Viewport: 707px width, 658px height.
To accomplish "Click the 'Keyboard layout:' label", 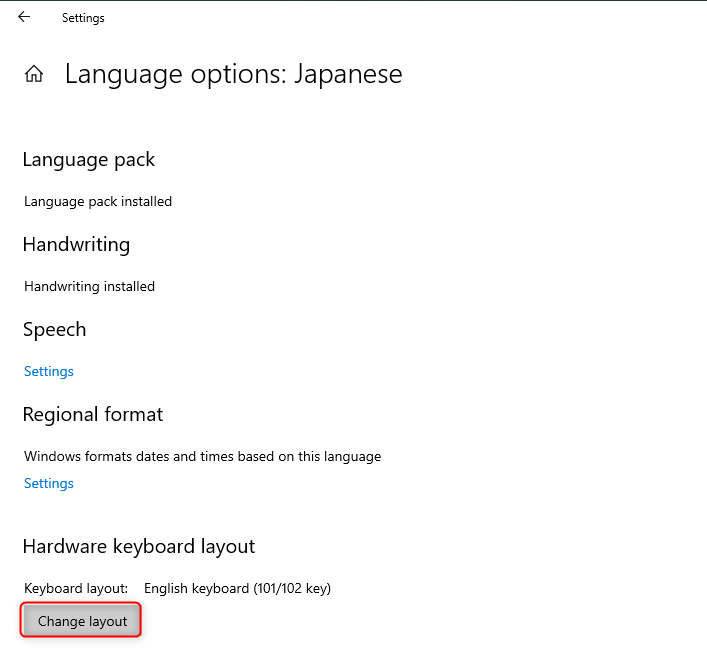I will [76, 588].
